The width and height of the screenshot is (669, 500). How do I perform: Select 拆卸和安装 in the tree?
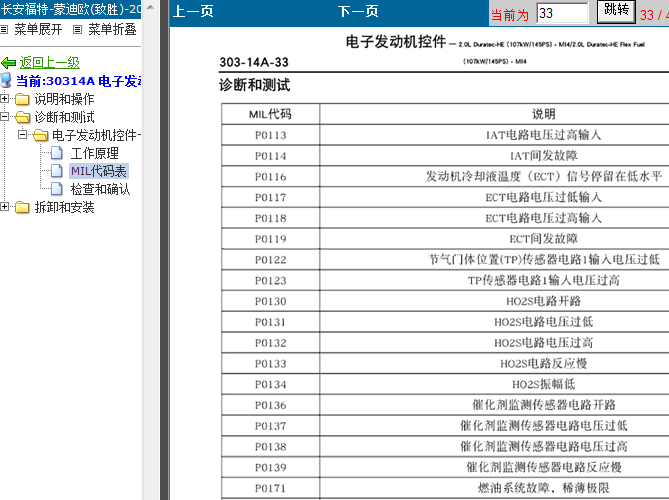click(64, 207)
